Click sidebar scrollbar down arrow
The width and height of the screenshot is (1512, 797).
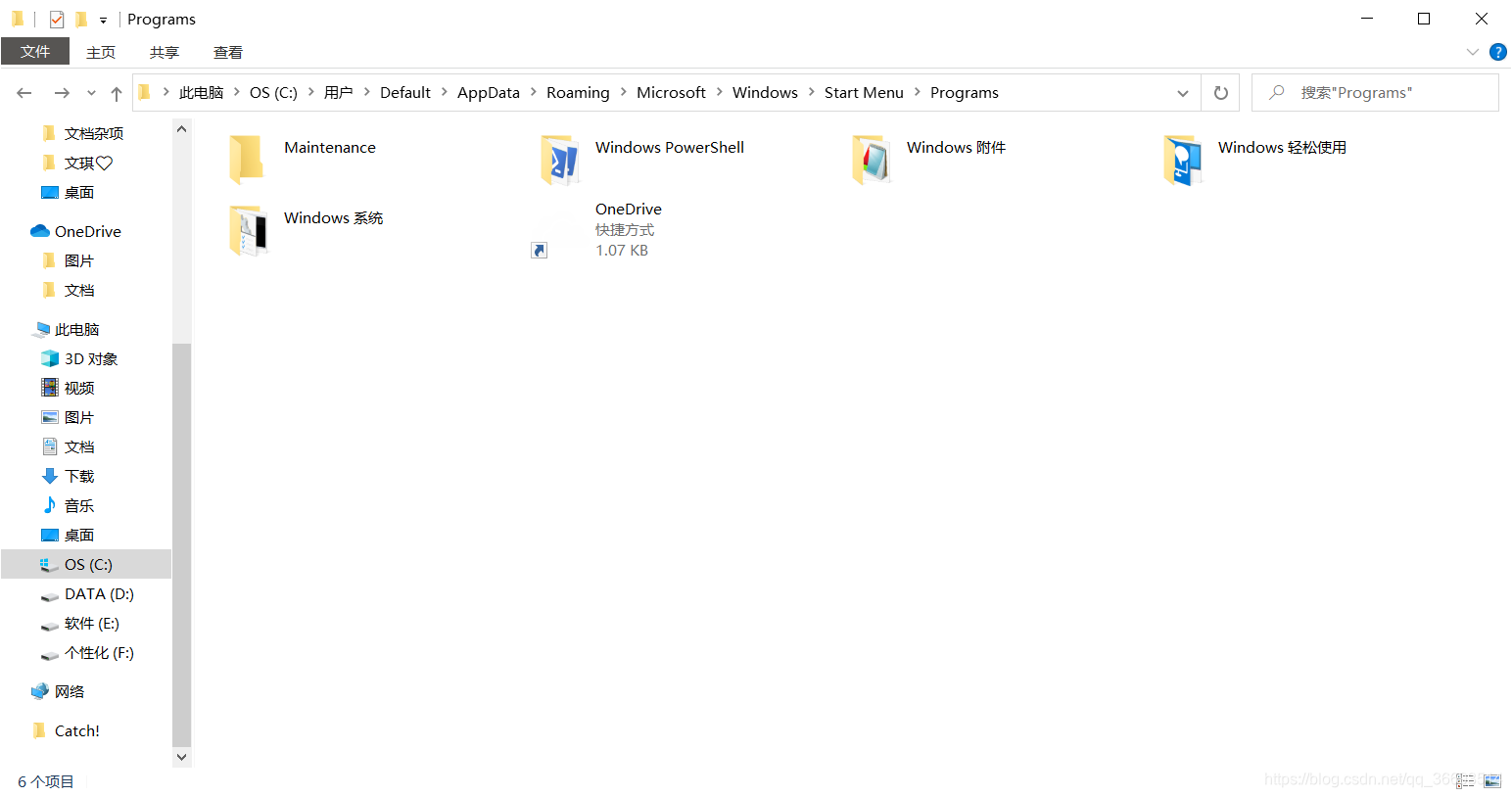pos(181,757)
